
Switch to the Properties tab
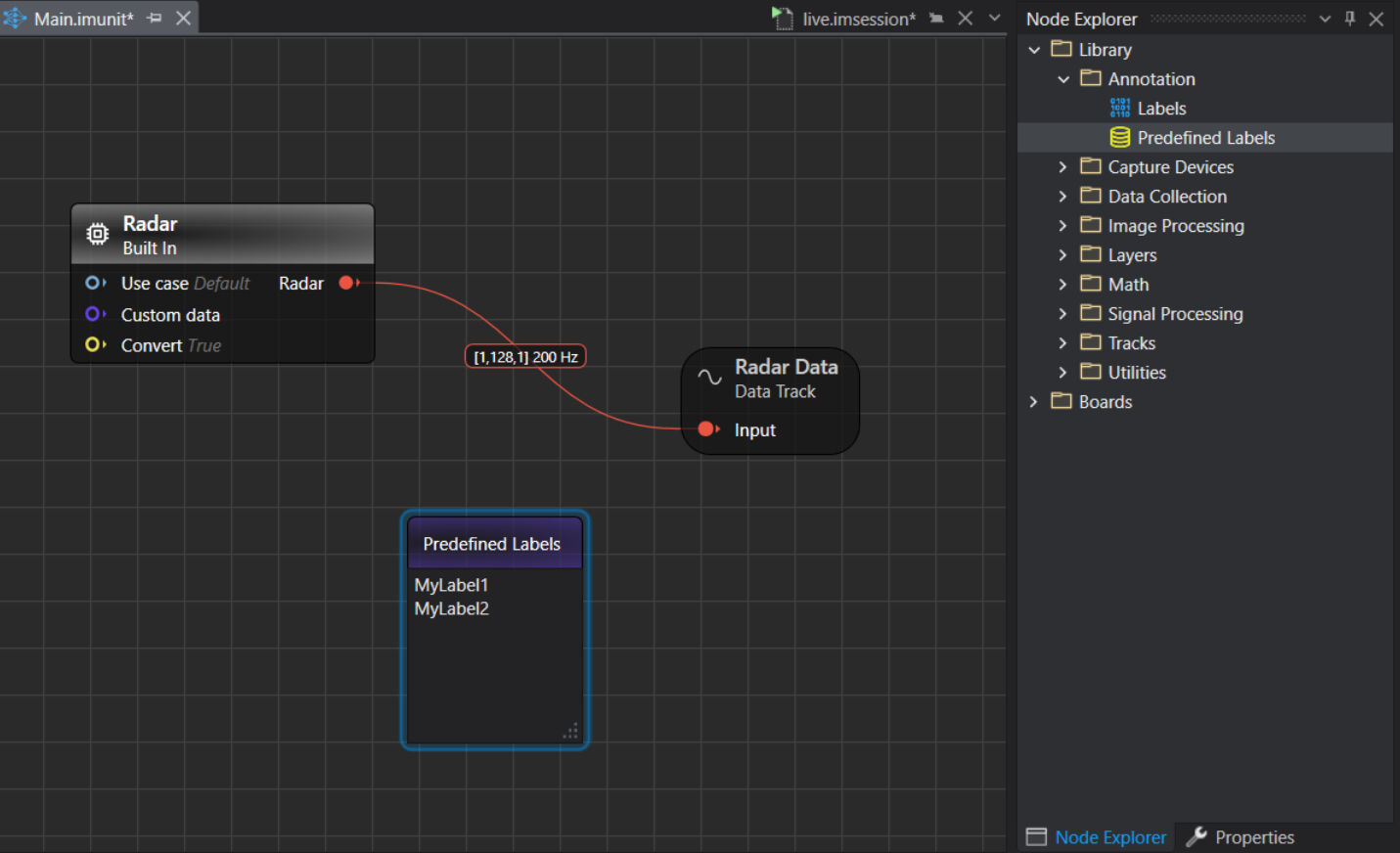(x=1253, y=837)
